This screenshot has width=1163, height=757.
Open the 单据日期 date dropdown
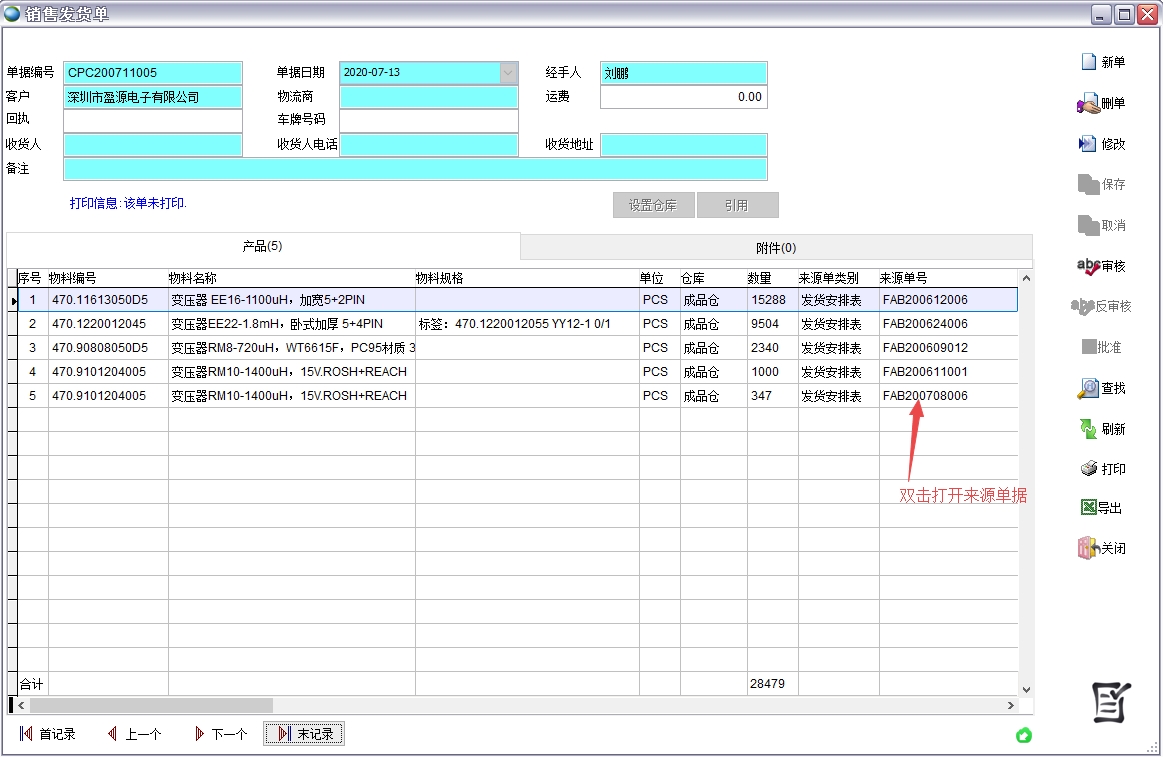click(x=508, y=73)
